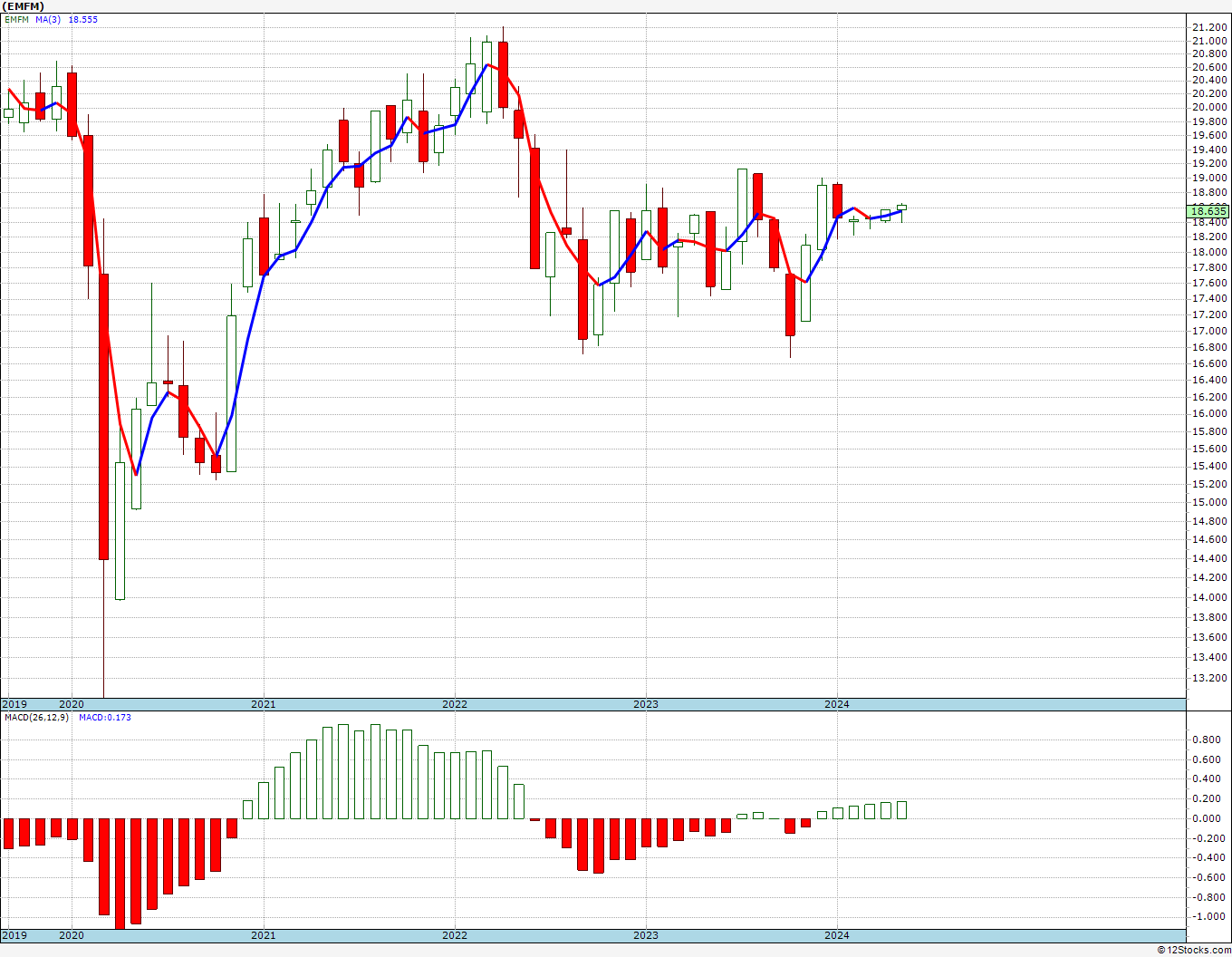Click 2023 on the price chart time axis
The height and width of the screenshot is (957, 1232).
(646, 704)
